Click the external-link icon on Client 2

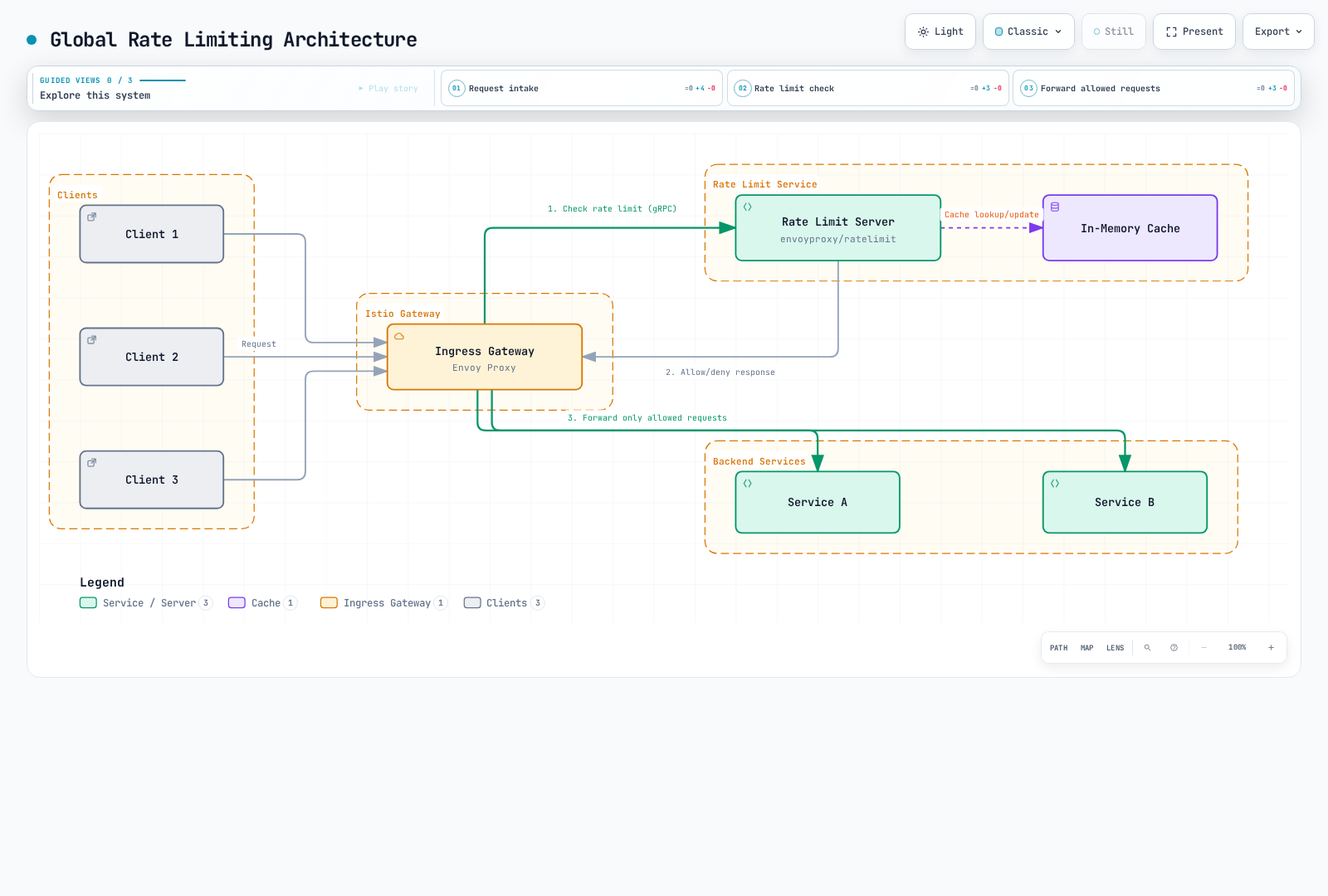pos(92,339)
